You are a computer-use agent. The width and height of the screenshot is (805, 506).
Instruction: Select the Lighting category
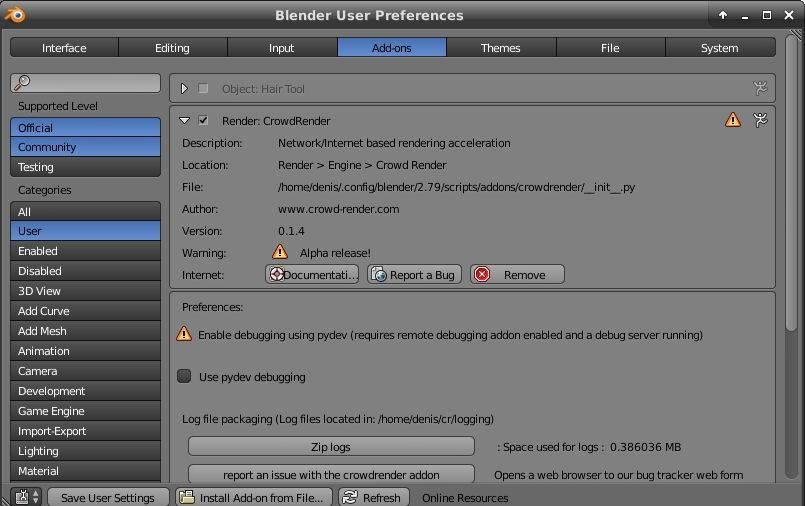[x=85, y=451]
